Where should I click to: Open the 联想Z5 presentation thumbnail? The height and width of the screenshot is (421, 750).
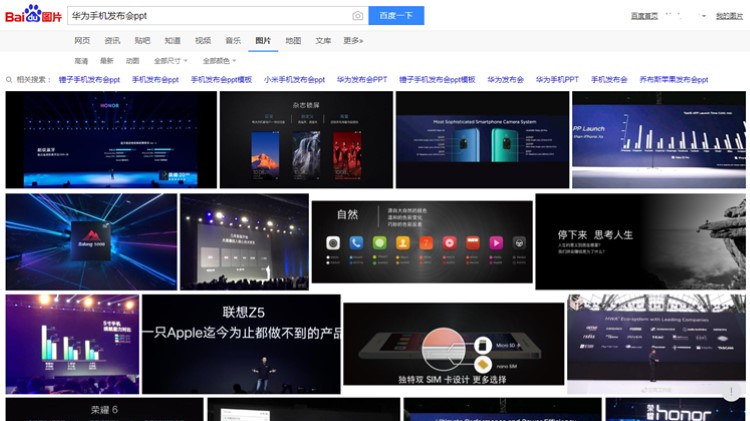point(241,343)
